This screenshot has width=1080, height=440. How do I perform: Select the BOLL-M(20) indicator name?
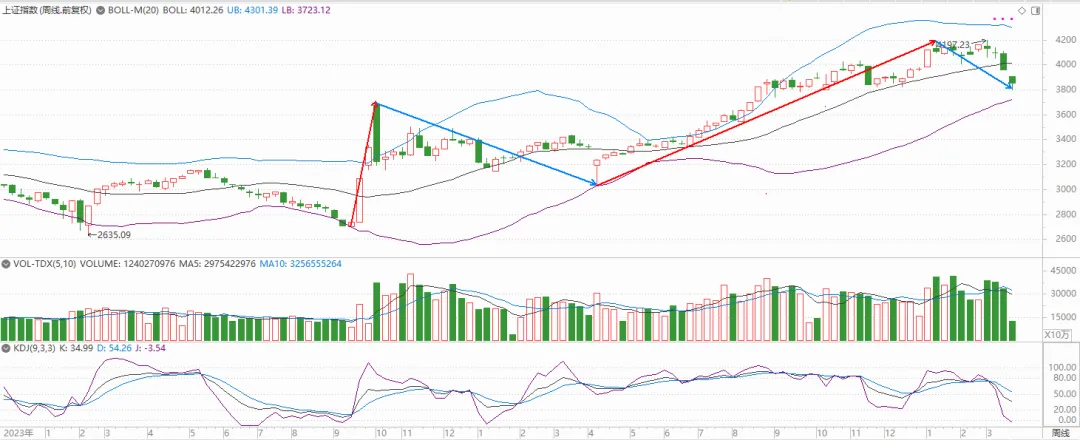pos(134,11)
